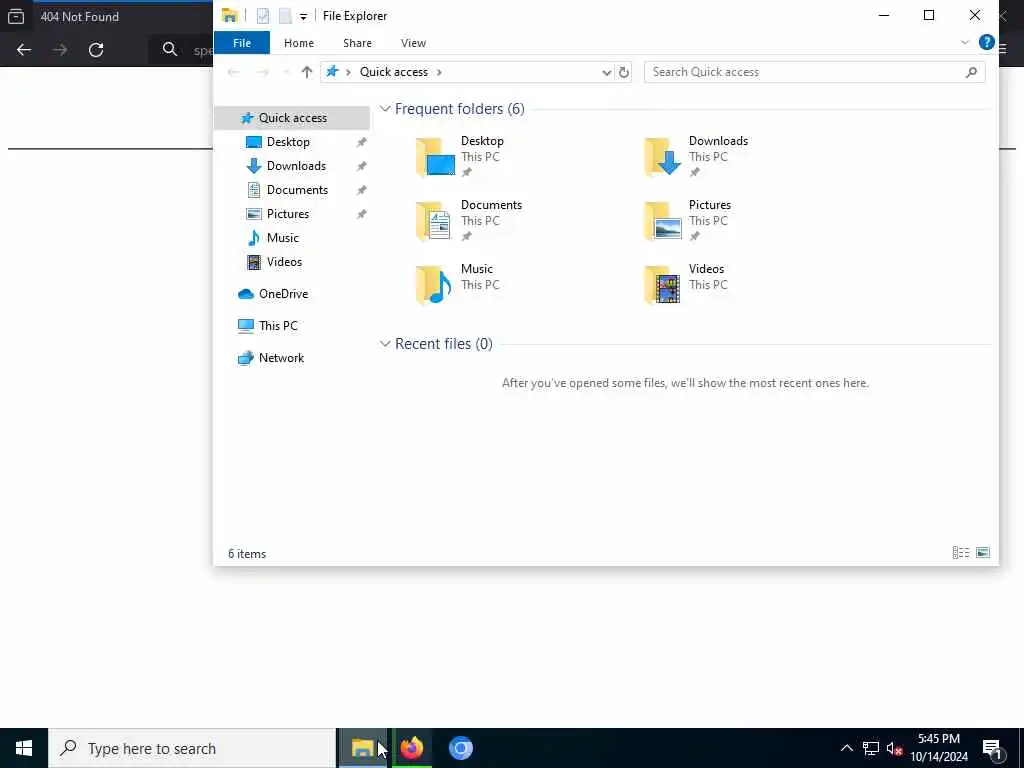Click the network tray icon

pyautogui.click(x=871, y=748)
